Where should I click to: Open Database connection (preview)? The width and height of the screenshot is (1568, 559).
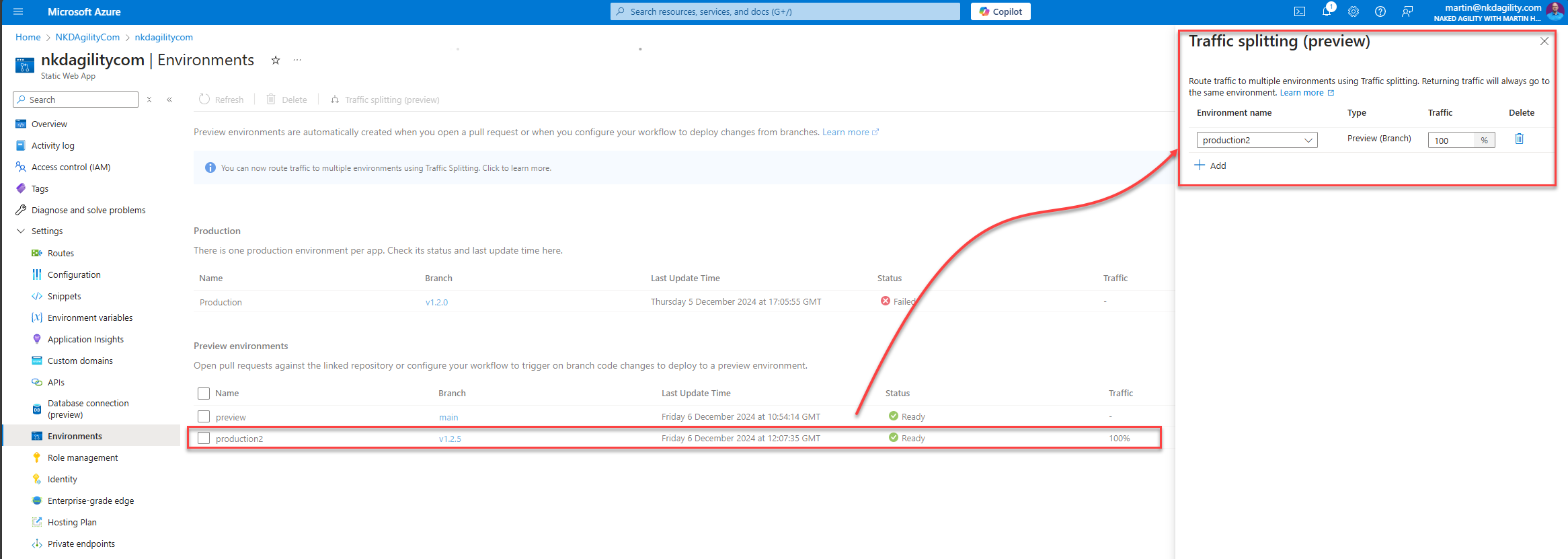[88, 409]
